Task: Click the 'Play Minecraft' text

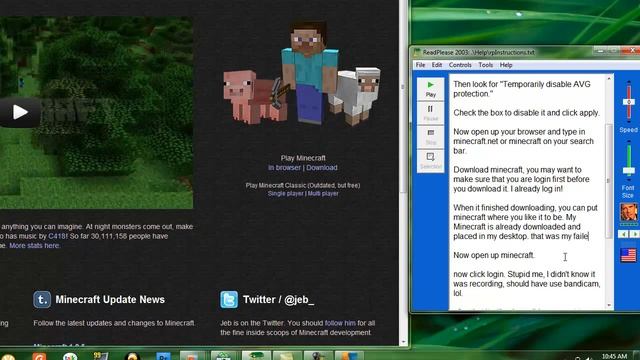Action: (303, 158)
